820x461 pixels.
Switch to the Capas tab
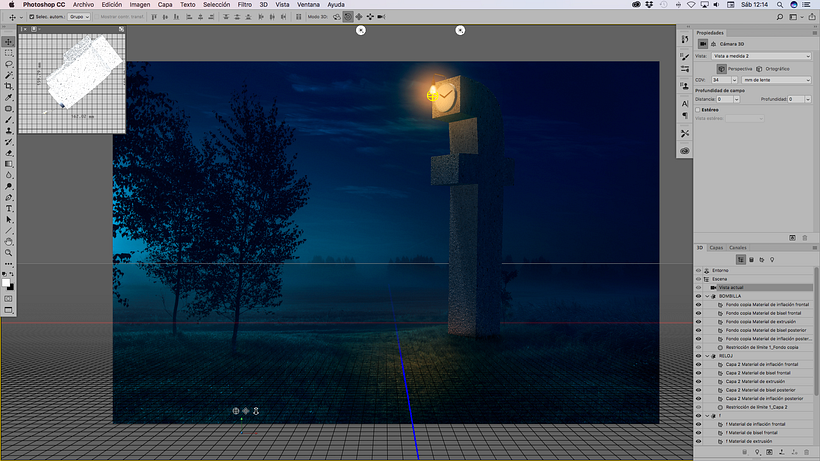click(716, 247)
